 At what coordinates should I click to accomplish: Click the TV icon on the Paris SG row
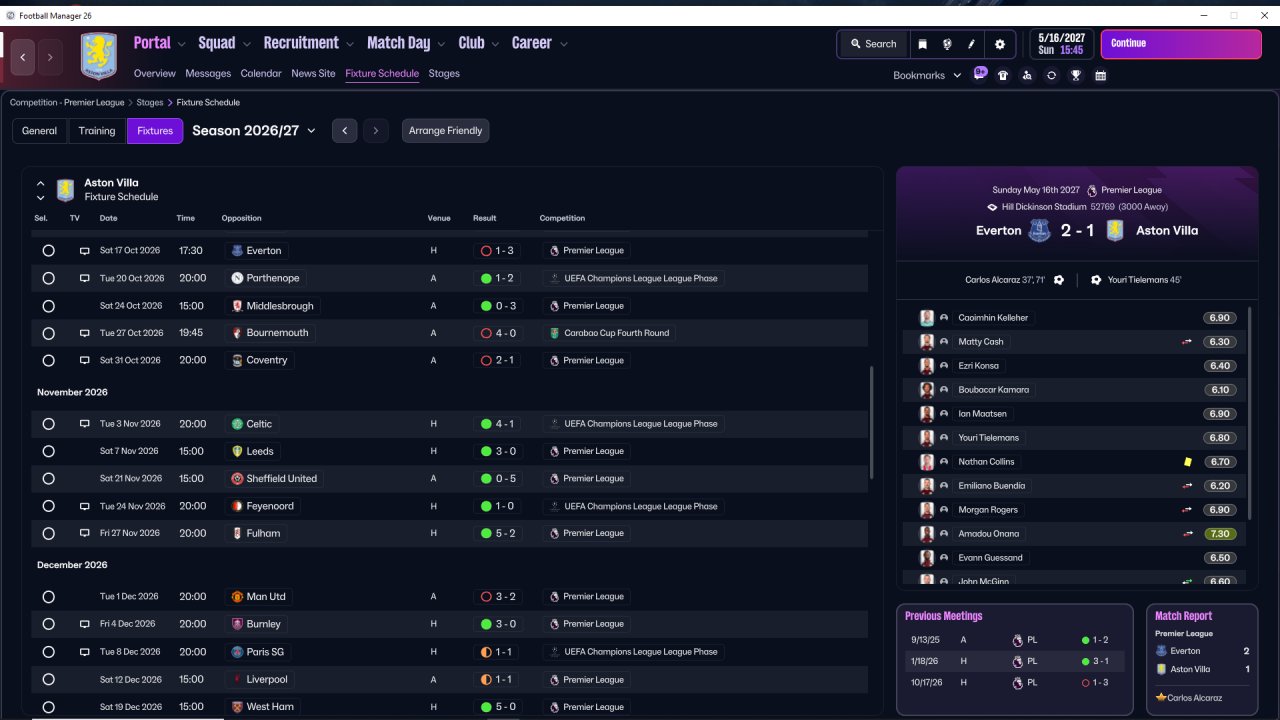pyautogui.click(x=84, y=652)
